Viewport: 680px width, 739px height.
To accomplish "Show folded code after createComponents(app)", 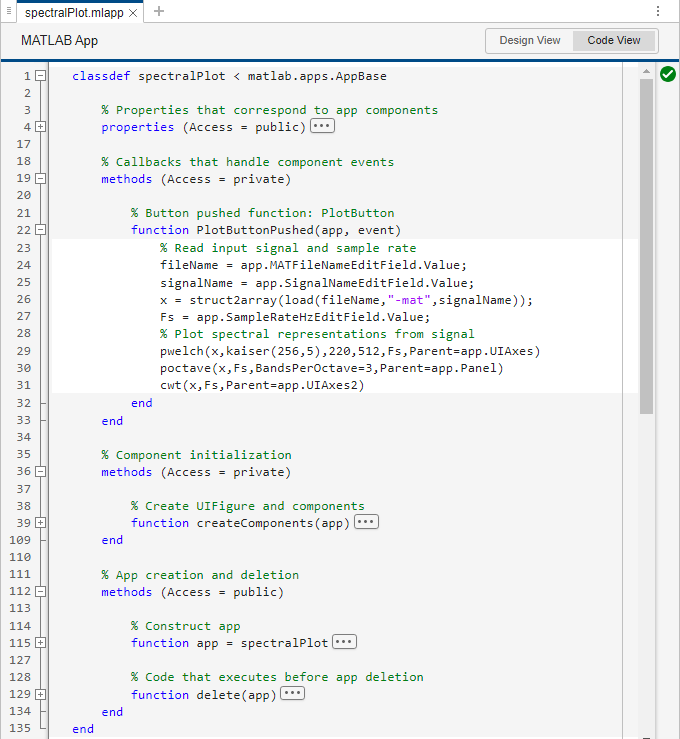I will pos(366,522).
